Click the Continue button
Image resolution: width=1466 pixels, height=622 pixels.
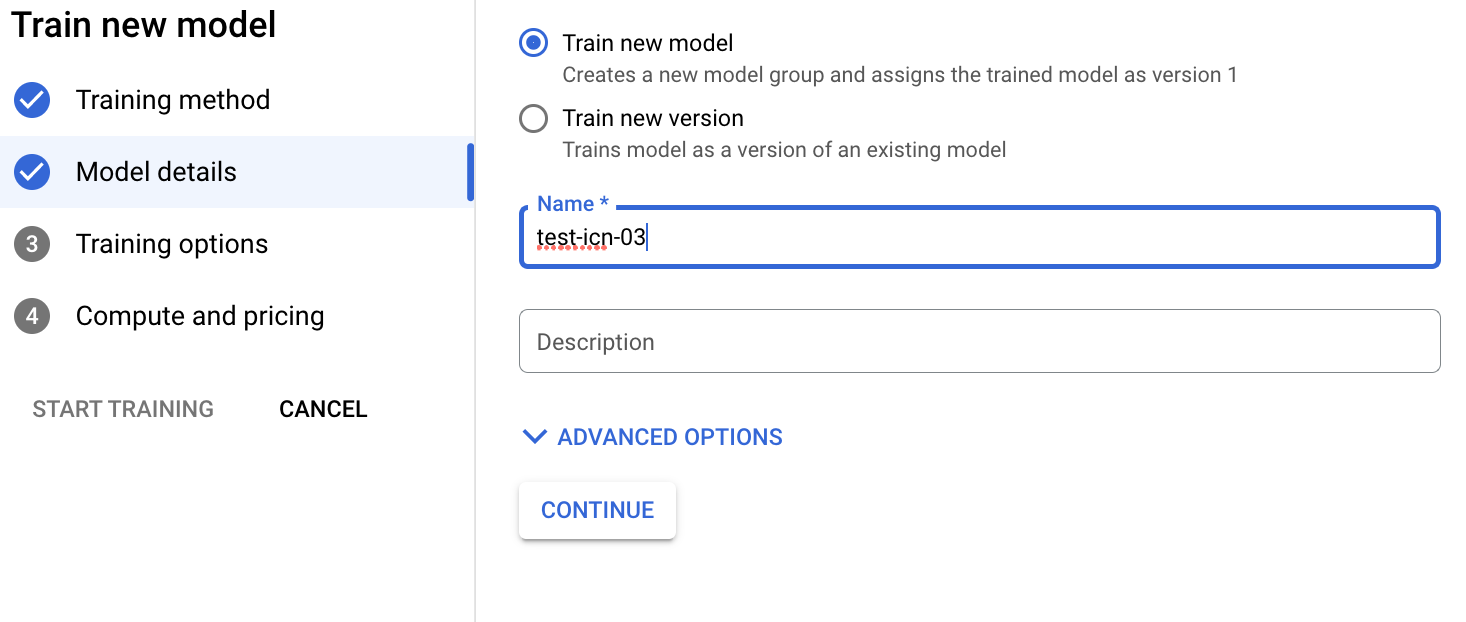(597, 510)
